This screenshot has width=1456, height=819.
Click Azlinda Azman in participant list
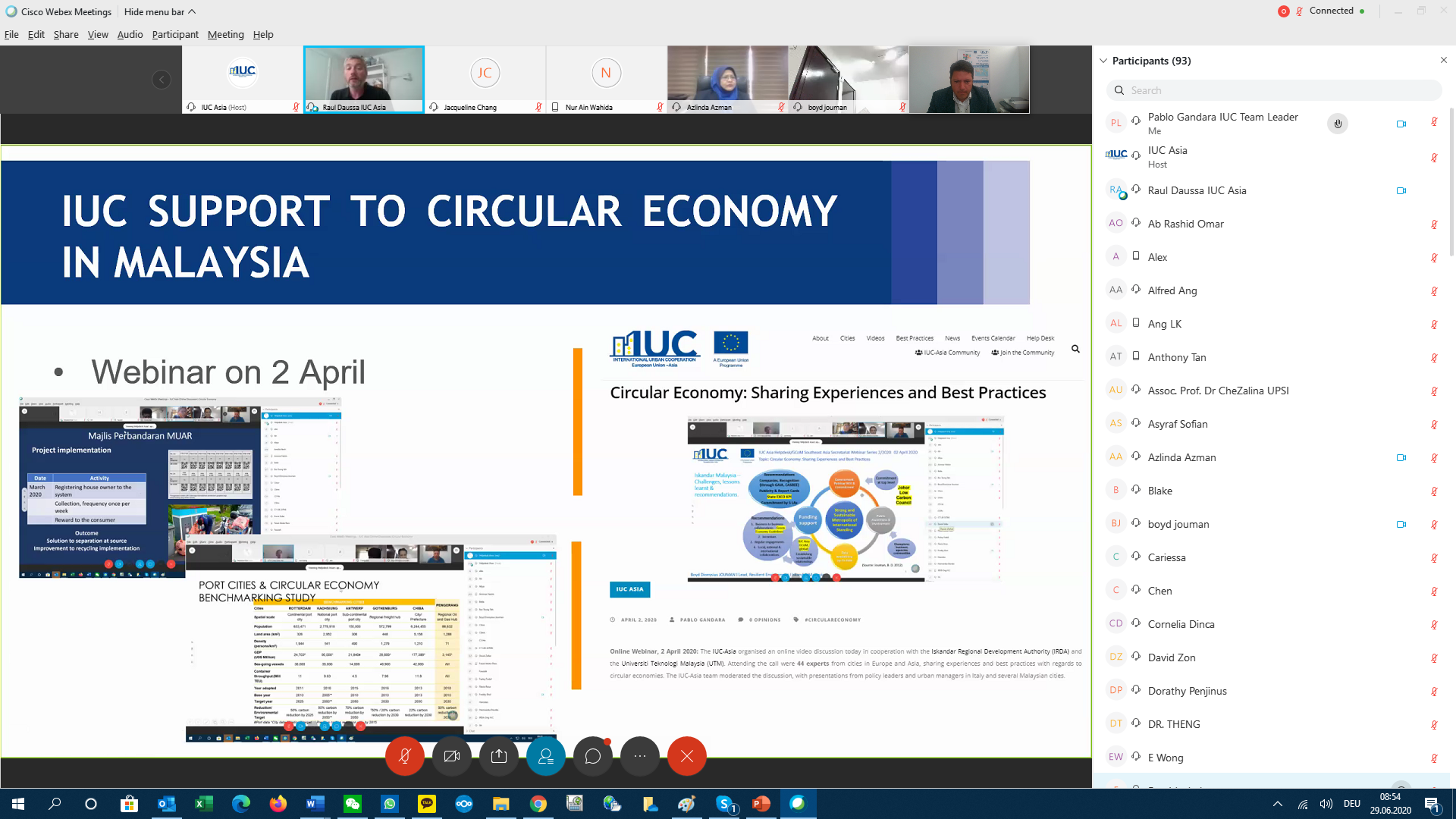1181,457
